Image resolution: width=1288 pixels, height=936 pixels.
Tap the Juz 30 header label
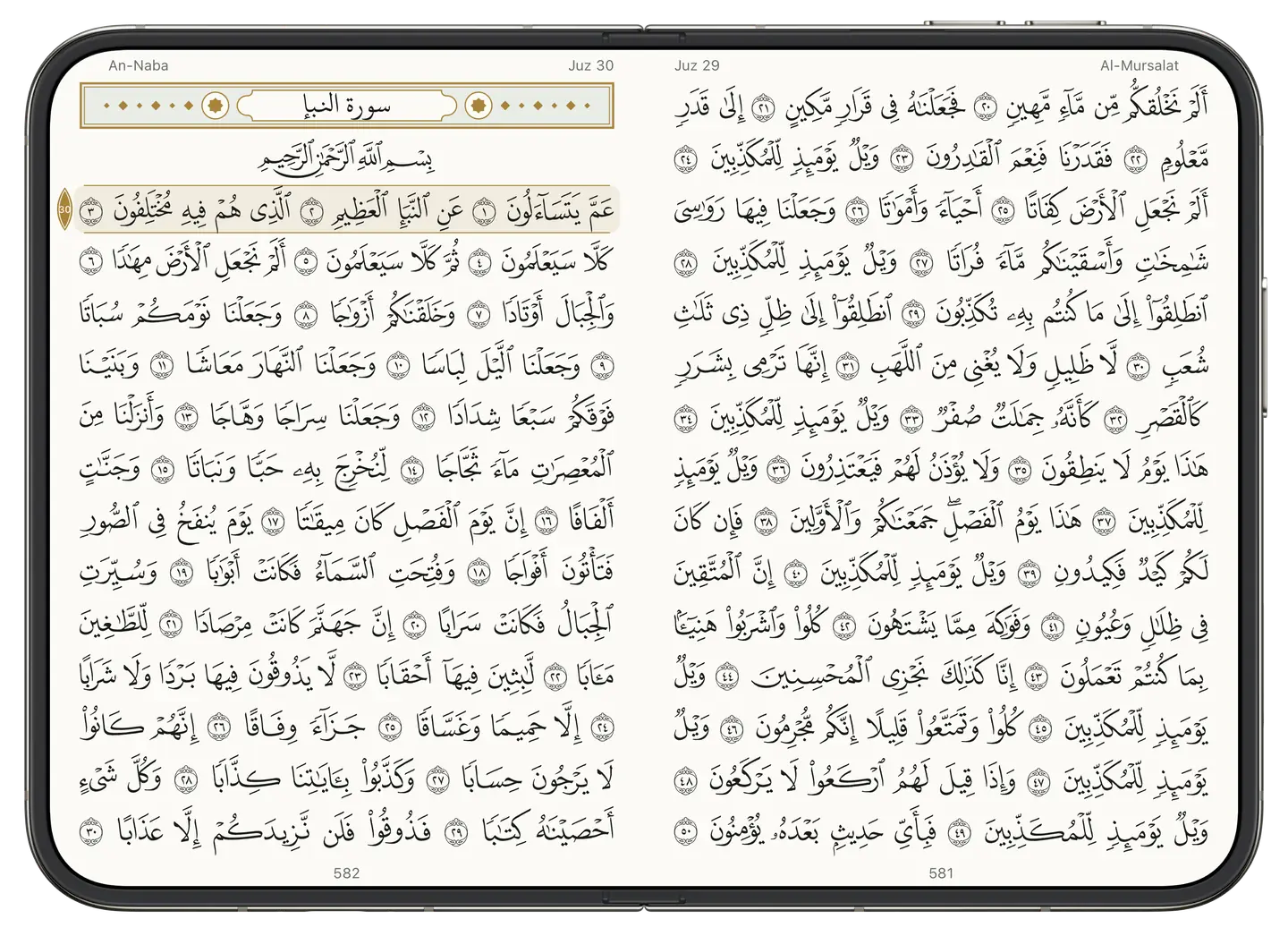click(x=591, y=65)
